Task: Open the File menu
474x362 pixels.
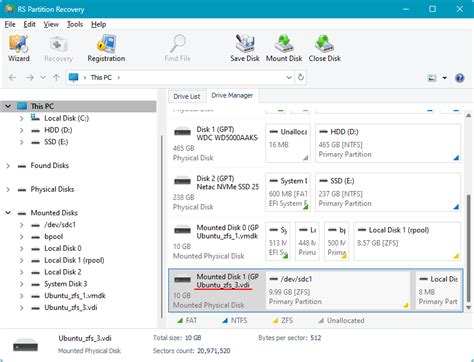Action: (x=10, y=24)
